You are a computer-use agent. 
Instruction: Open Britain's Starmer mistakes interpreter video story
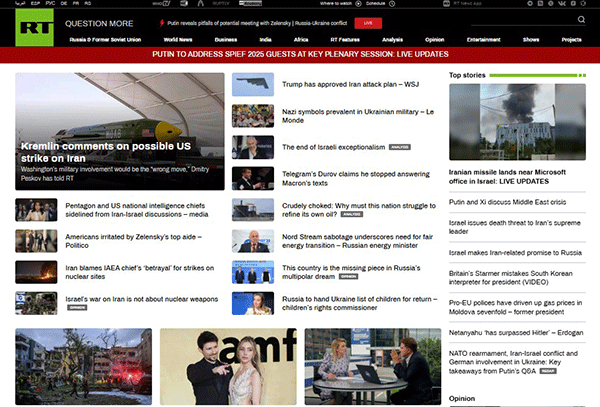coord(510,278)
